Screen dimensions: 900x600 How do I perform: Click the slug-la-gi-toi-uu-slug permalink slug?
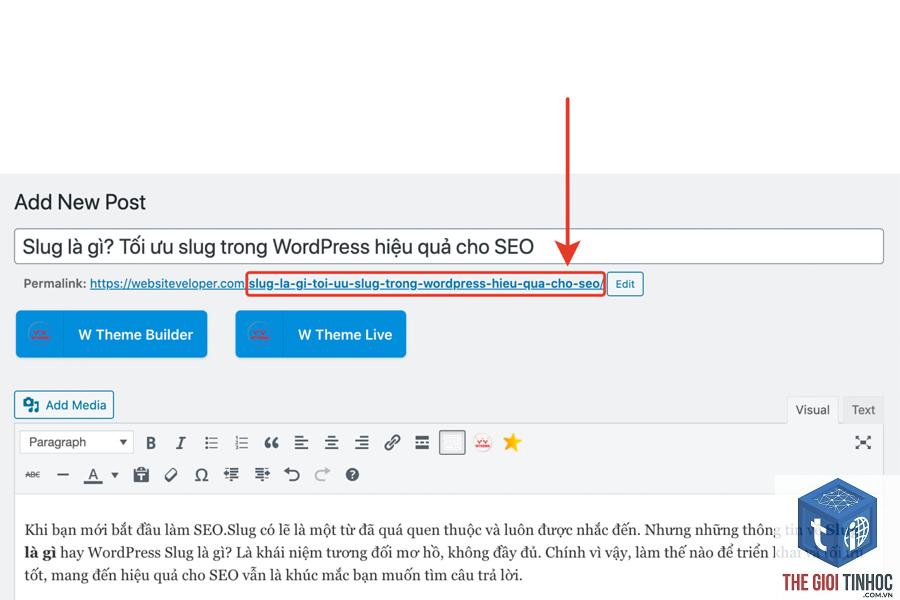[425, 284]
